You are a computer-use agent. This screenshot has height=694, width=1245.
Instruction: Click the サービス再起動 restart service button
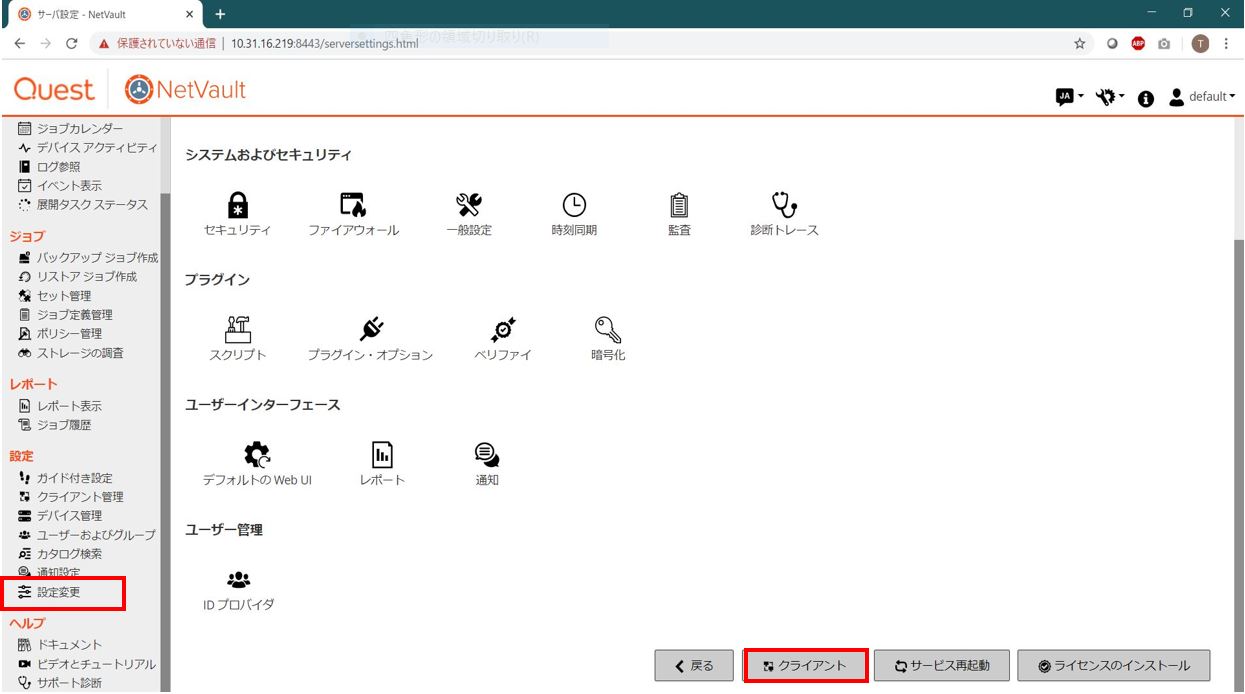pyautogui.click(x=941, y=666)
